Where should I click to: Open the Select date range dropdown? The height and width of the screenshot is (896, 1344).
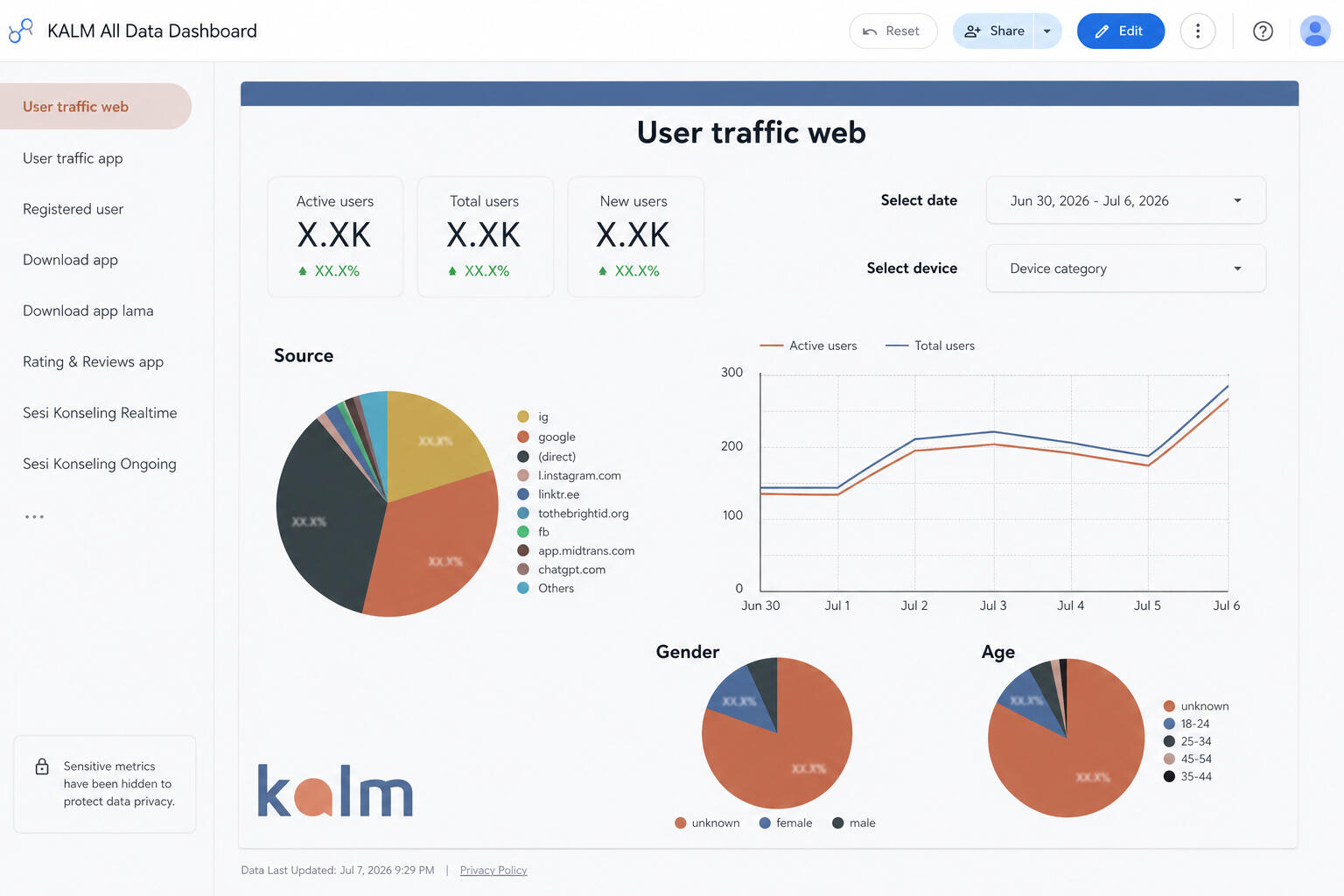1126,200
